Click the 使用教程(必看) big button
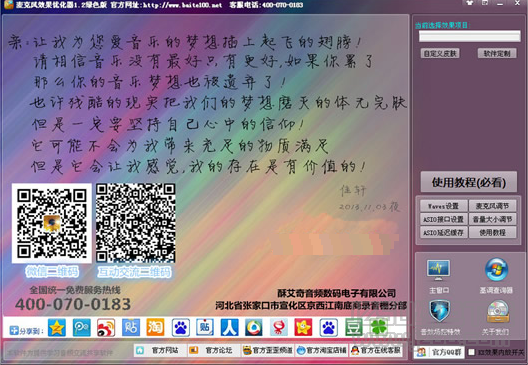Image resolution: width=528 pixels, height=365 pixels. coord(468,182)
